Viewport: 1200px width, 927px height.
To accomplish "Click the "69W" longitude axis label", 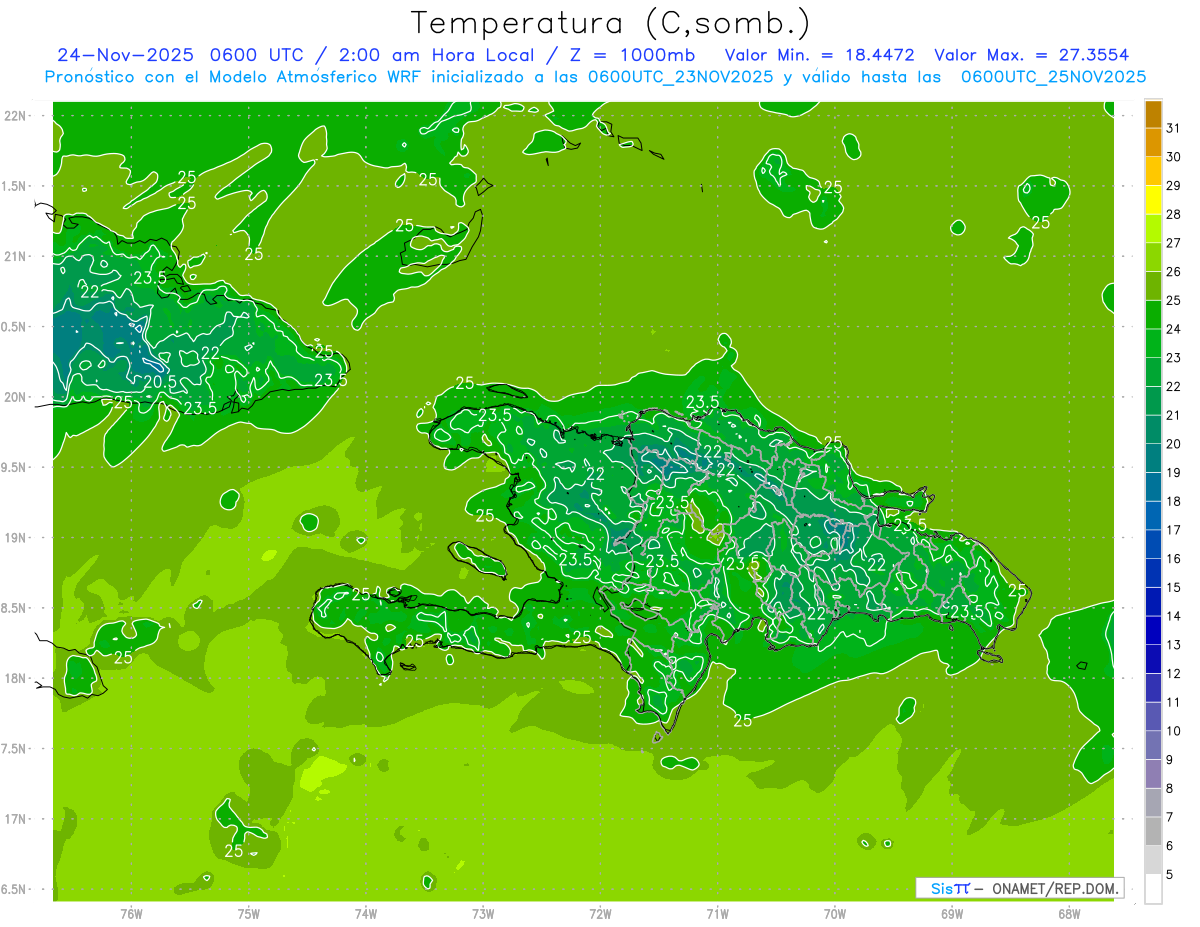I will pyautogui.click(x=952, y=914).
